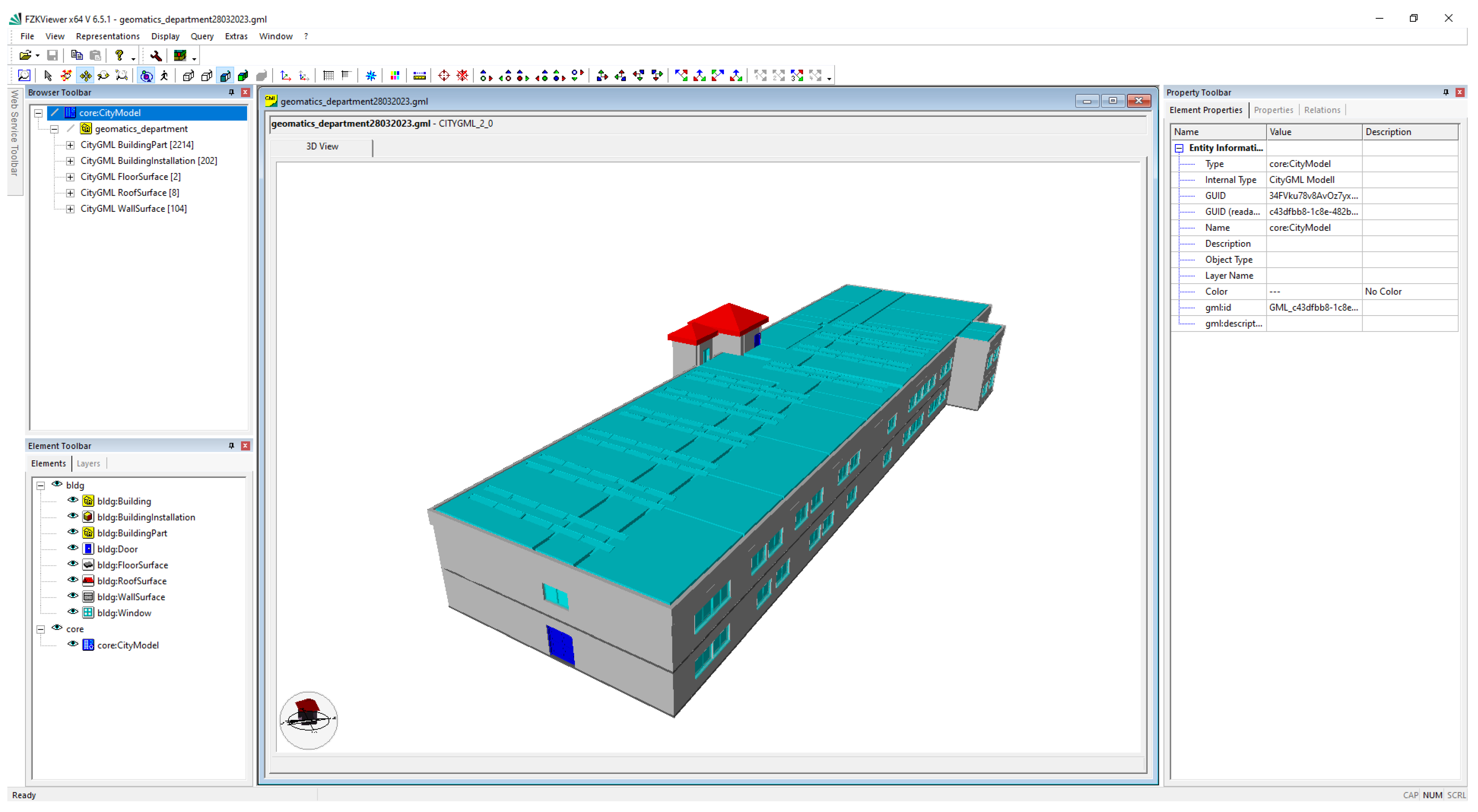Open the Representations menu
The width and height of the screenshot is (1478, 812).
[x=107, y=36]
